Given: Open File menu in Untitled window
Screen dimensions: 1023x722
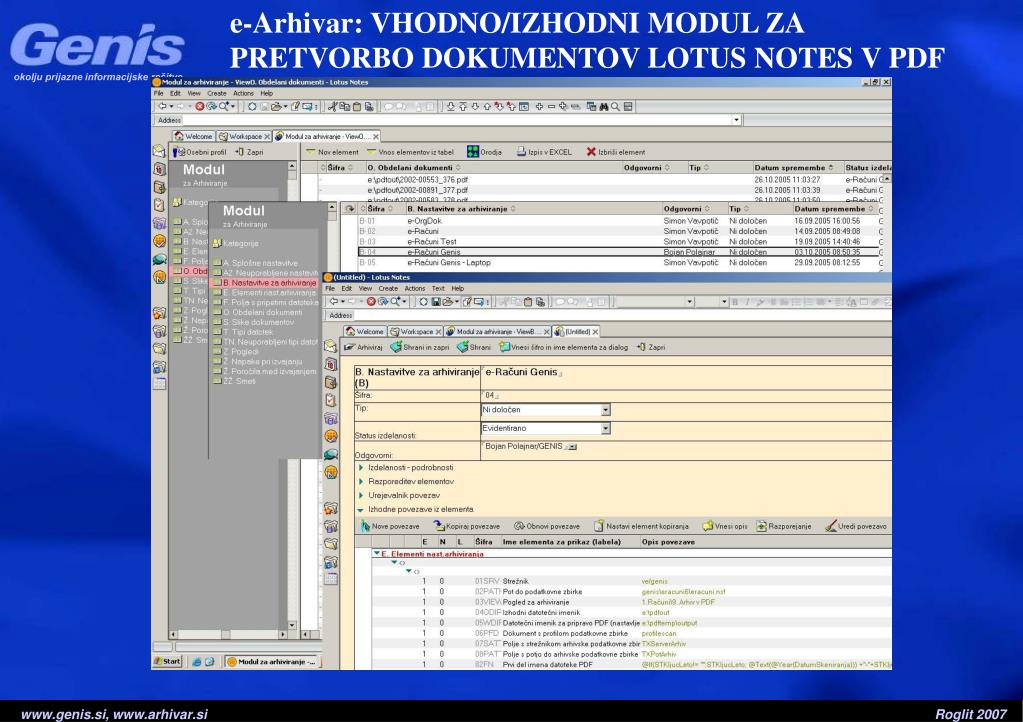Looking at the screenshot, I should 330,288.
